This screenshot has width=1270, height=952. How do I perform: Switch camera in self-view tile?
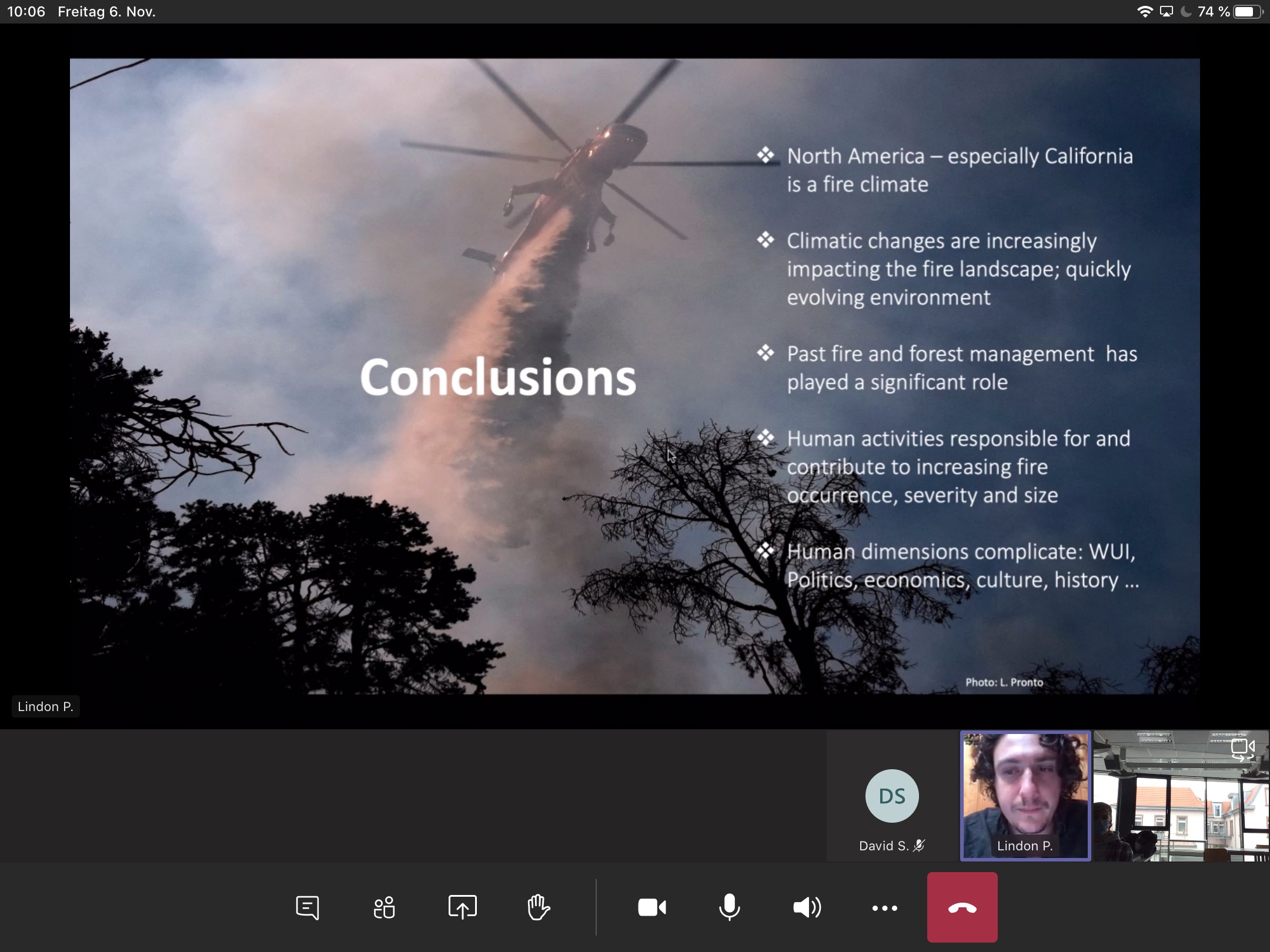click(1243, 749)
